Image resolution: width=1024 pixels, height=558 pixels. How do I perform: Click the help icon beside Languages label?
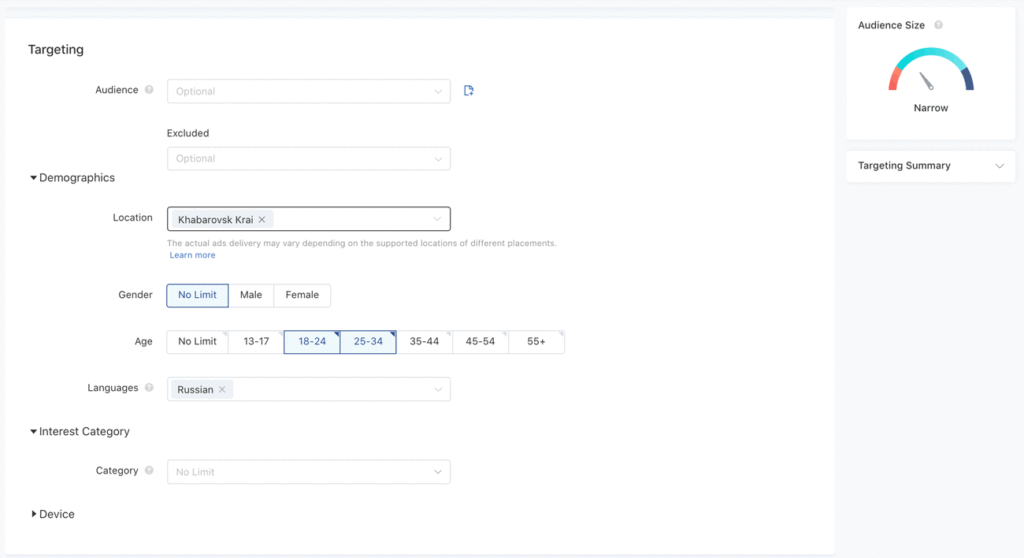click(149, 388)
